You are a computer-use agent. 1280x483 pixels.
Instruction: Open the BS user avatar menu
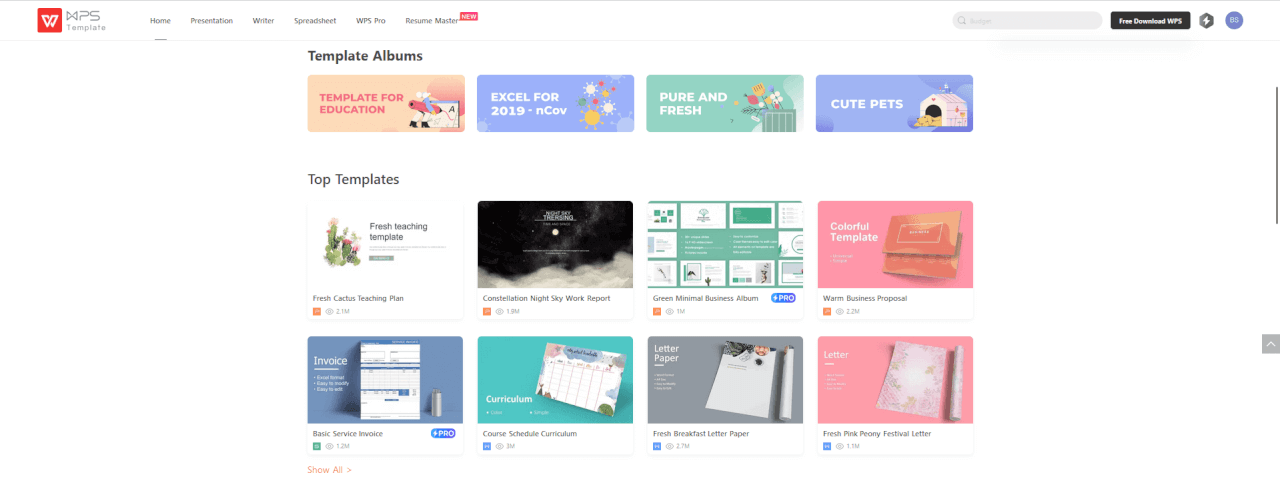coord(1234,20)
